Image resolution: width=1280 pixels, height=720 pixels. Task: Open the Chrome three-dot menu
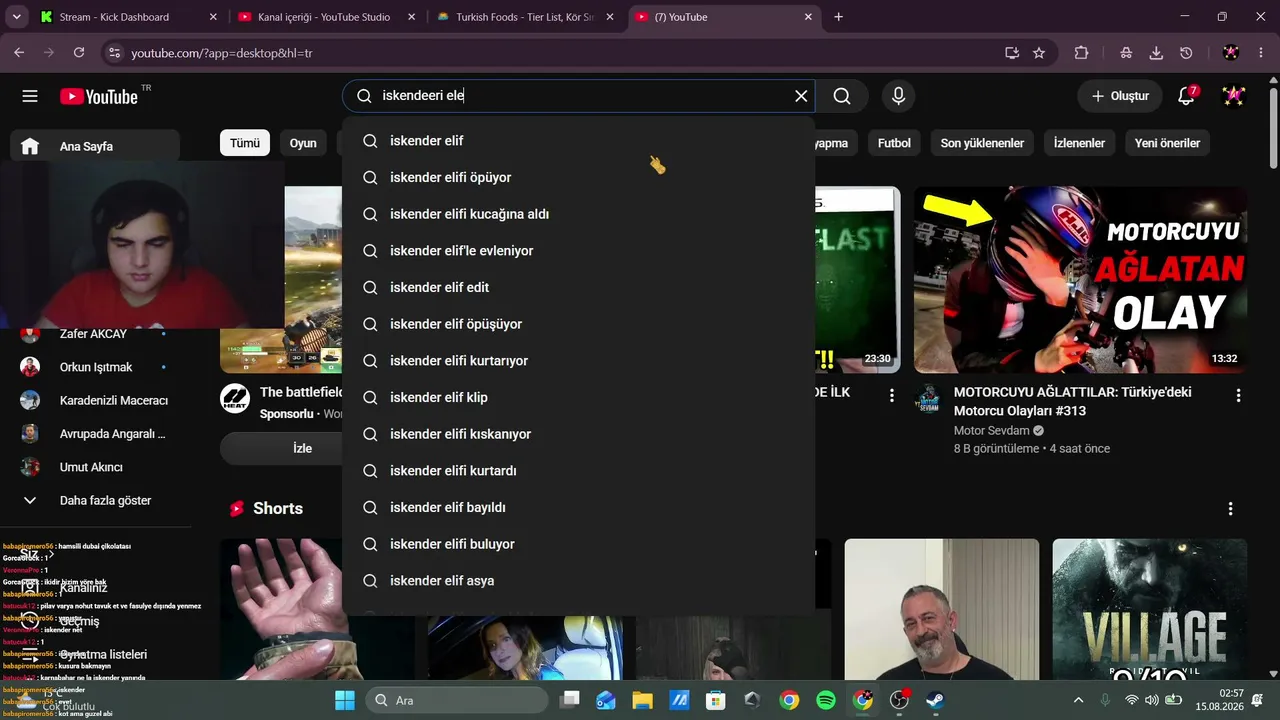pyautogui.click(x=1260, y=53)
